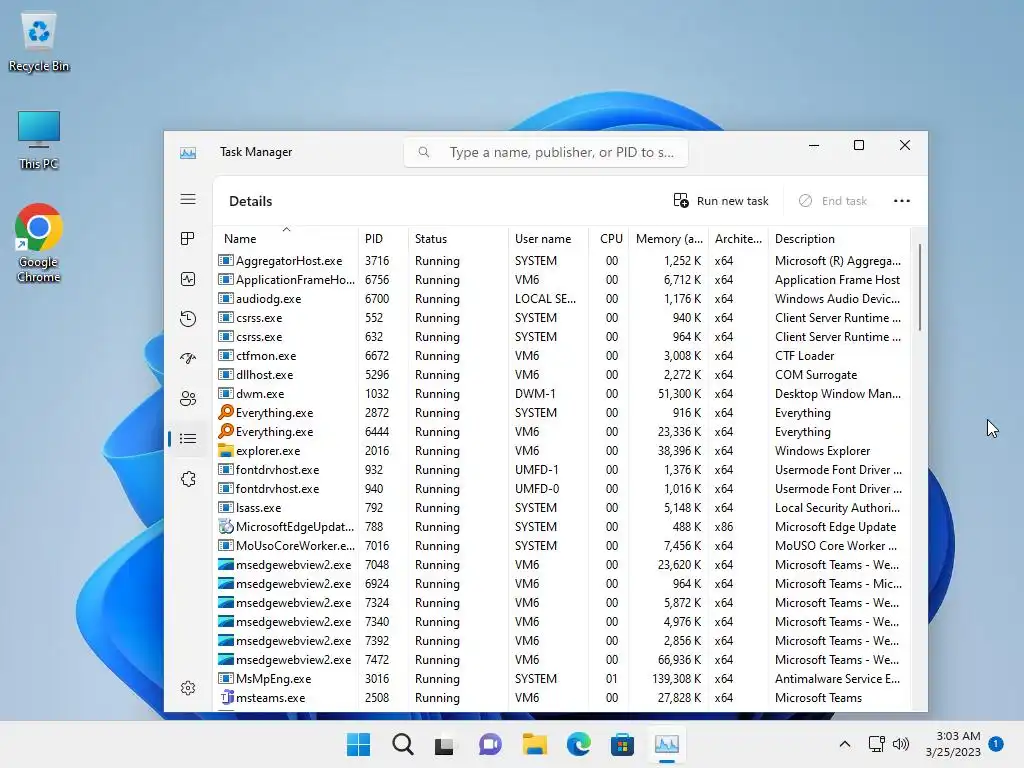Viewport: 1024px width, 768px height.
Task: Select the dwm.exe process
Action: click(562, 394)
